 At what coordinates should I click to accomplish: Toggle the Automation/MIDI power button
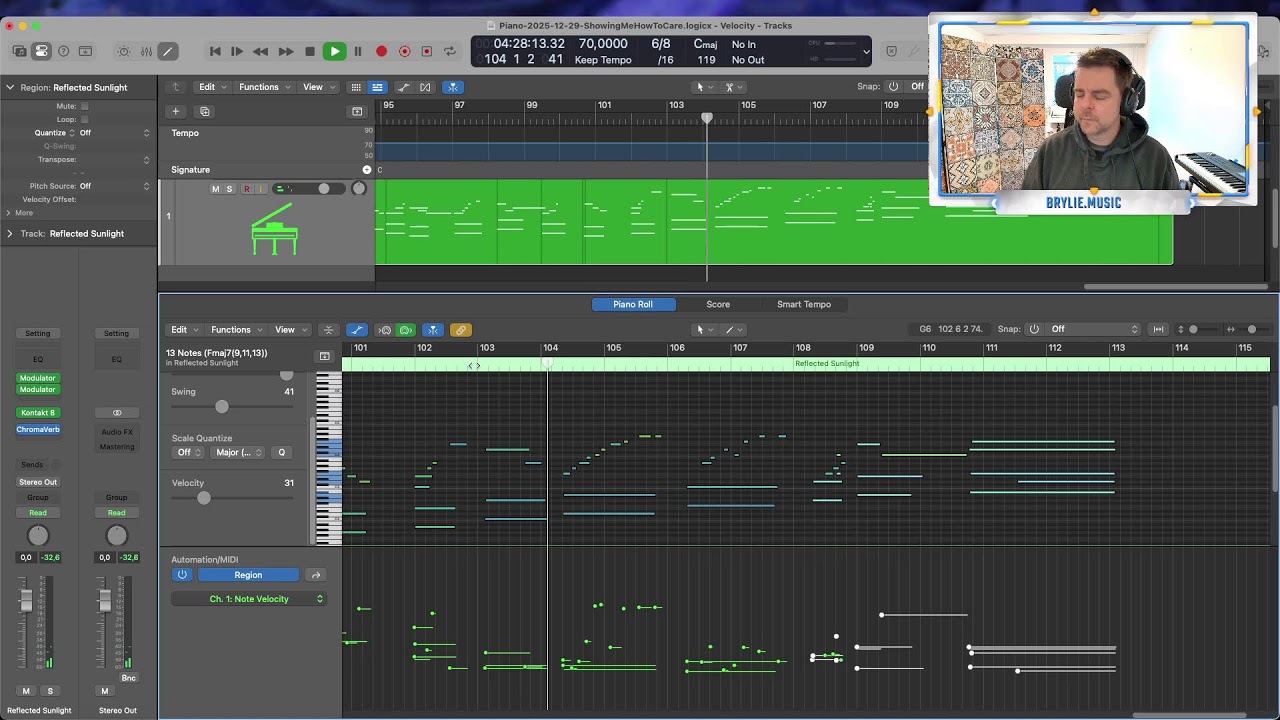[182, 575]
